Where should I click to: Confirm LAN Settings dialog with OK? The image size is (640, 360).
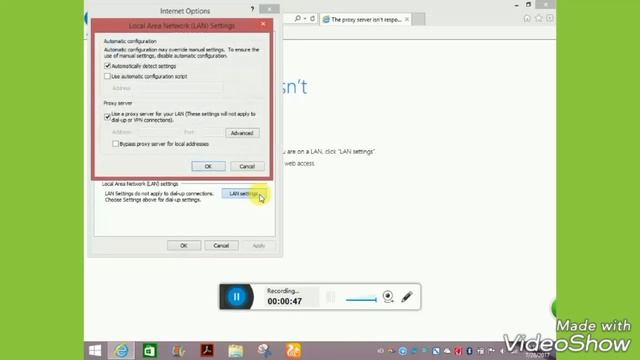[208, 167]
